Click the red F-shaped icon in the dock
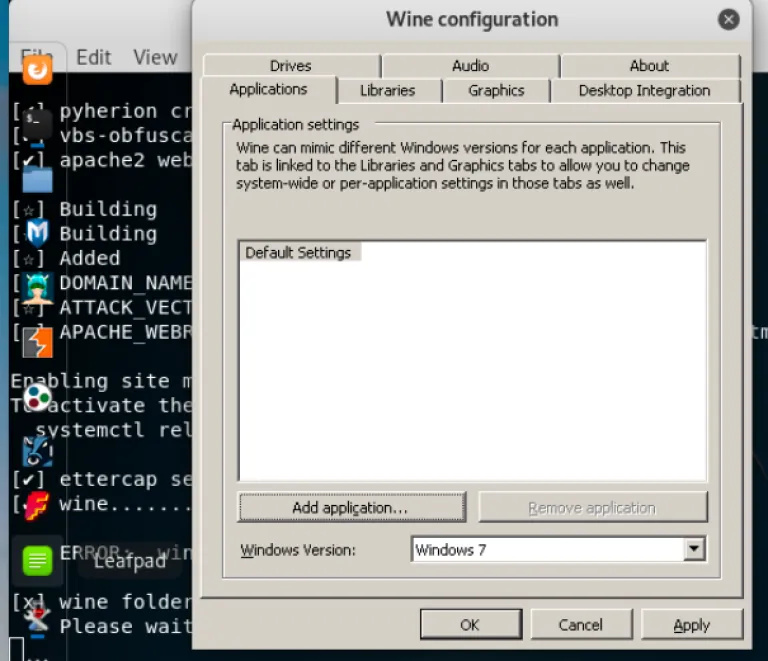This screenshot has height=661, width=768. [x=37, y=505]
